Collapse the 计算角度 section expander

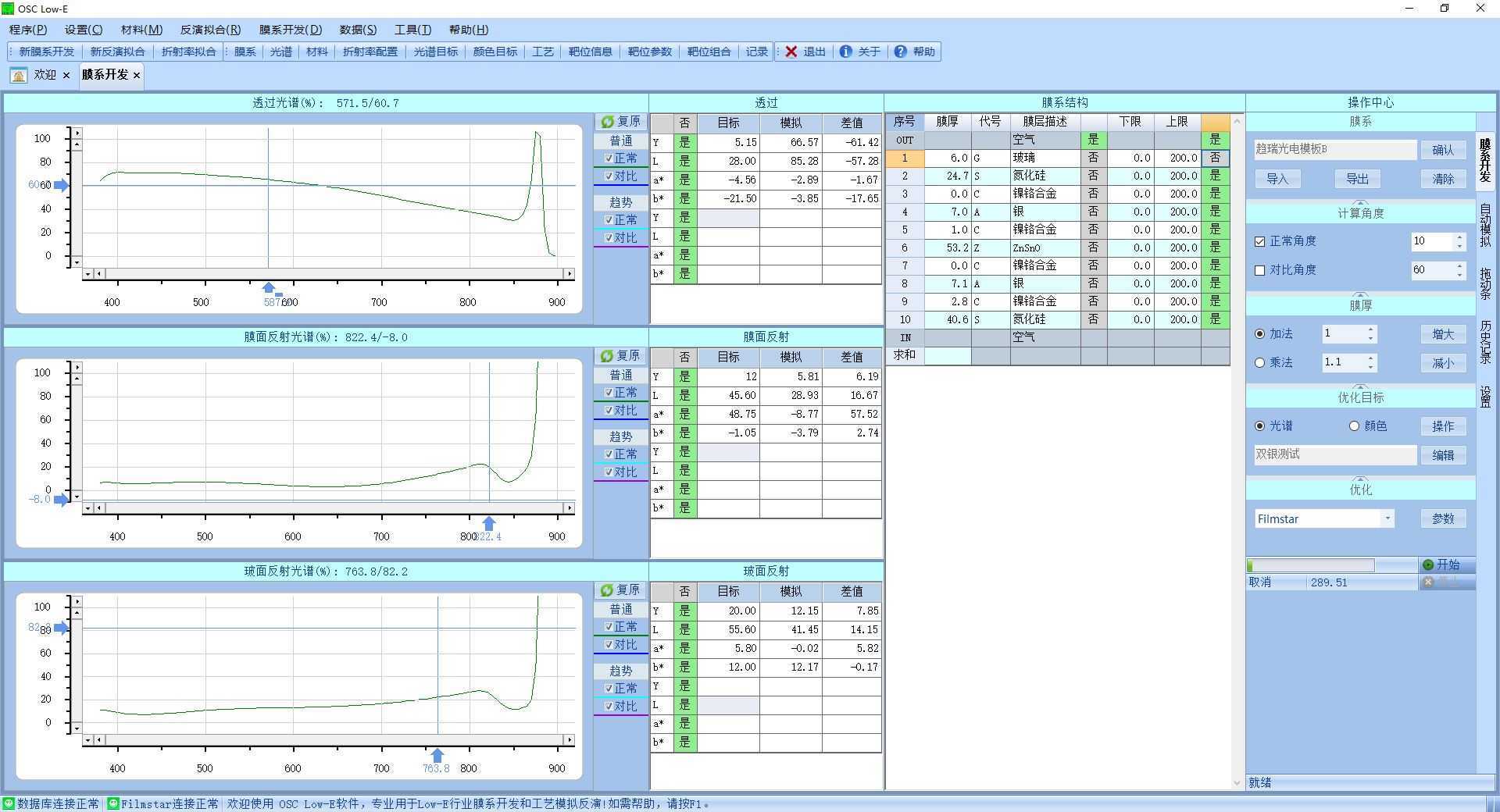tap(1360, 204)
